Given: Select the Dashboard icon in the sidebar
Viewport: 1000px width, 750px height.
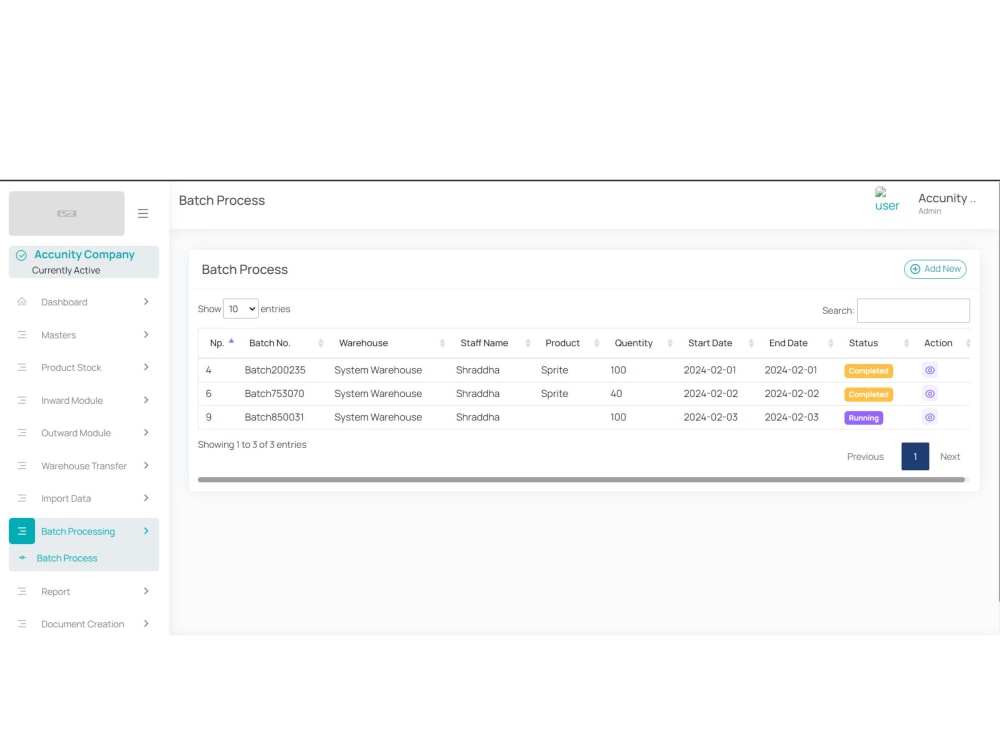Looking at the screenshot, I should click(x=22, y=302).
